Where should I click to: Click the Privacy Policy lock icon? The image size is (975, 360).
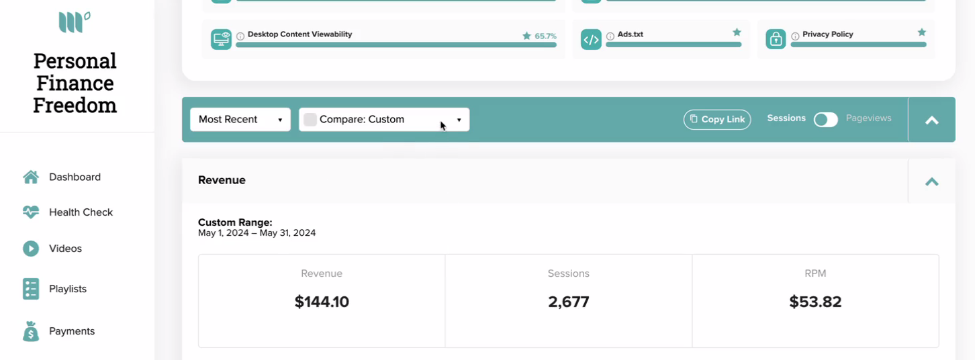(776, 39)
